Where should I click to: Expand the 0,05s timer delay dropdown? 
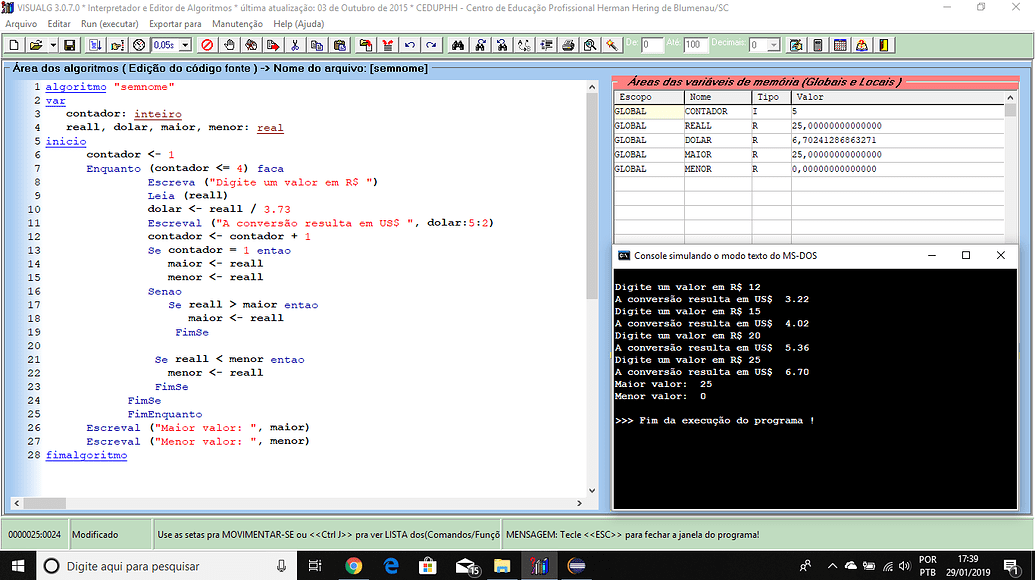[185, 45]
